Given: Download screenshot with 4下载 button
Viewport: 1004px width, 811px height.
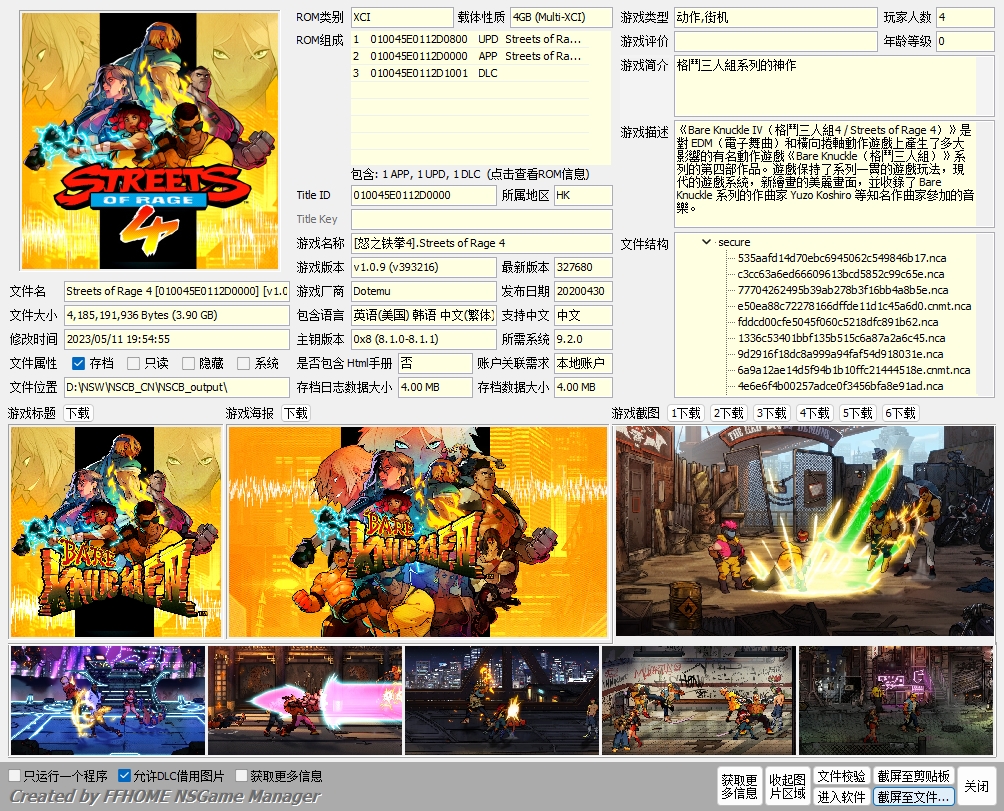Looking at the screenshot, I should pos(814,414).
